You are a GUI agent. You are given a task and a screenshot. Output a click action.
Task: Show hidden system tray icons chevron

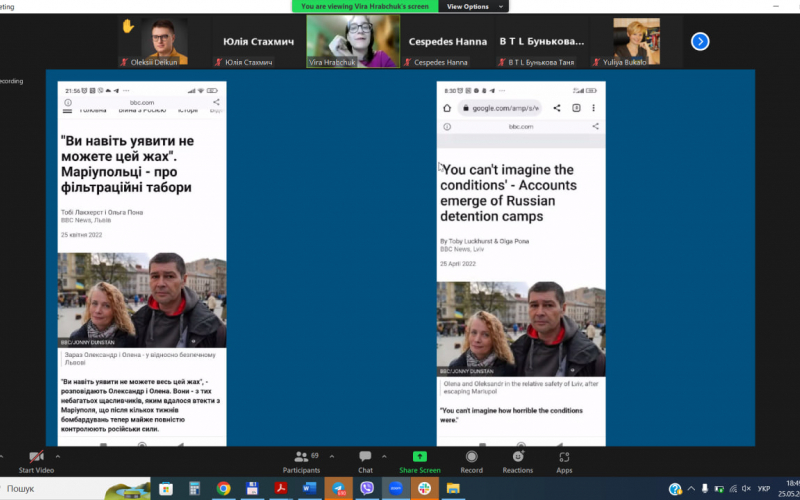pyautogui.click(x=691, y=489)
